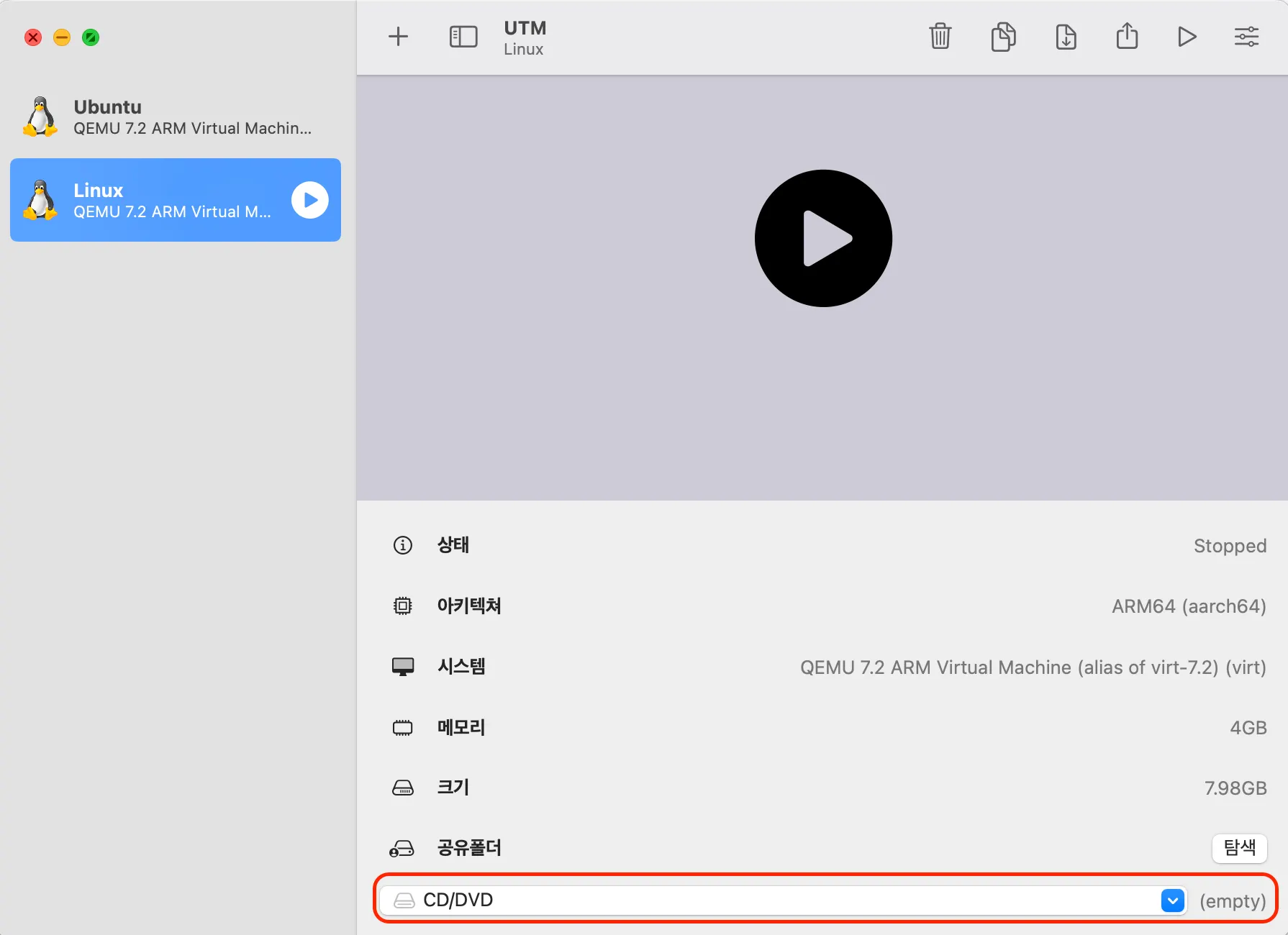The image size is (1288, 935).
Task: Click the 탐색 browse button
Action: click(x=1240, y=848)
